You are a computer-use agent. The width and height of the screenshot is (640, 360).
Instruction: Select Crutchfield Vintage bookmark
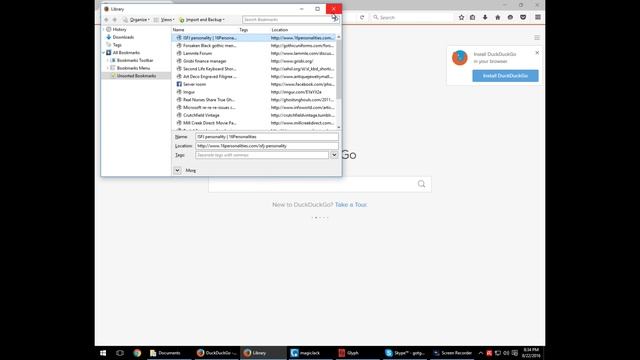pos(254,116)
